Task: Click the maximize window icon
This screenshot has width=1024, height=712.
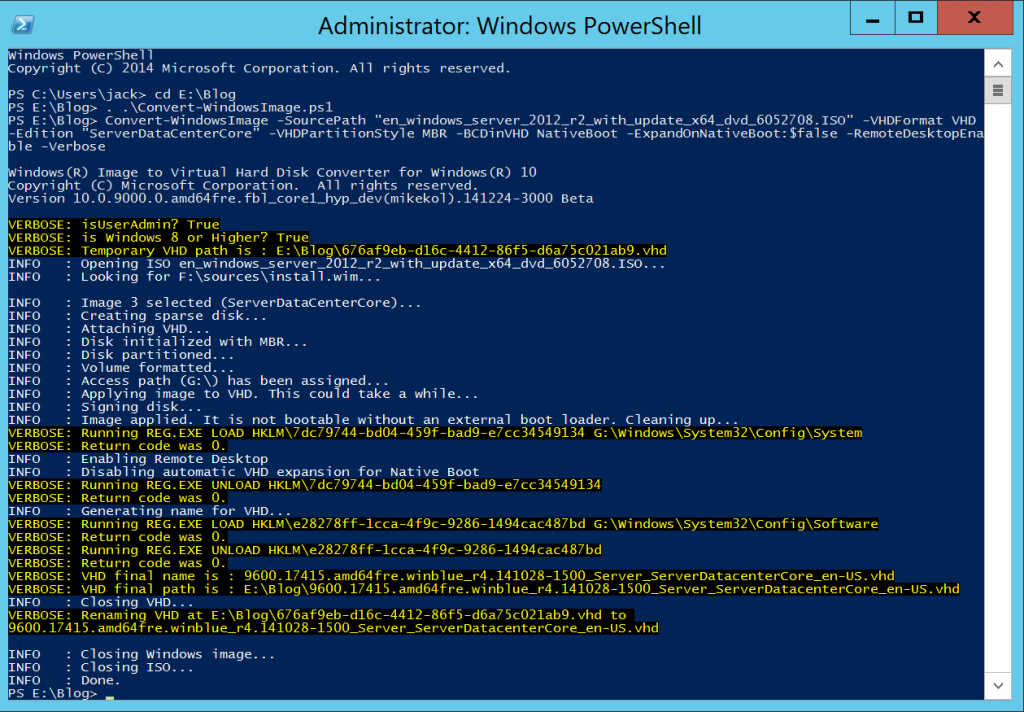Action: [915, 17]
